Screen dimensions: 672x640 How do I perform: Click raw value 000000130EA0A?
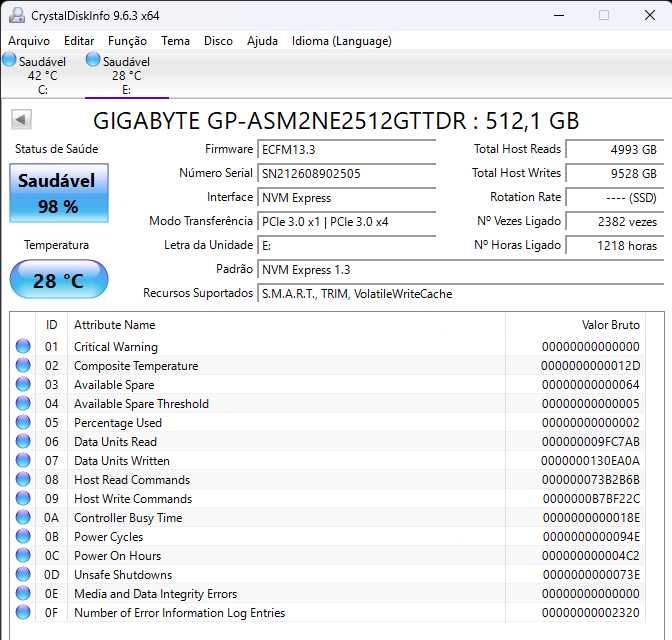[590, 461]
